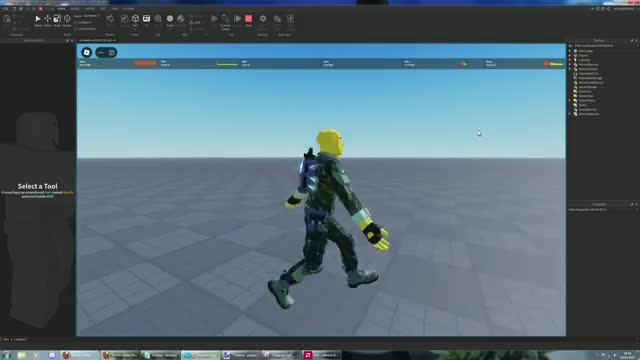Toggle the Join Surfaces checkbox
640x360 pixels.
coord(76,29)
